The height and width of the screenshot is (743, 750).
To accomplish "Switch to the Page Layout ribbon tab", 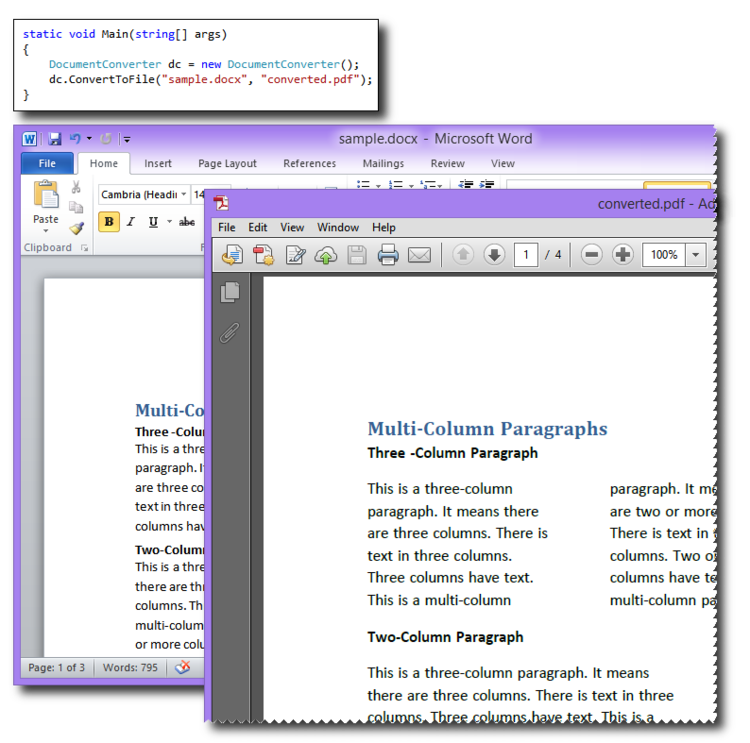I will click(227, 163).
